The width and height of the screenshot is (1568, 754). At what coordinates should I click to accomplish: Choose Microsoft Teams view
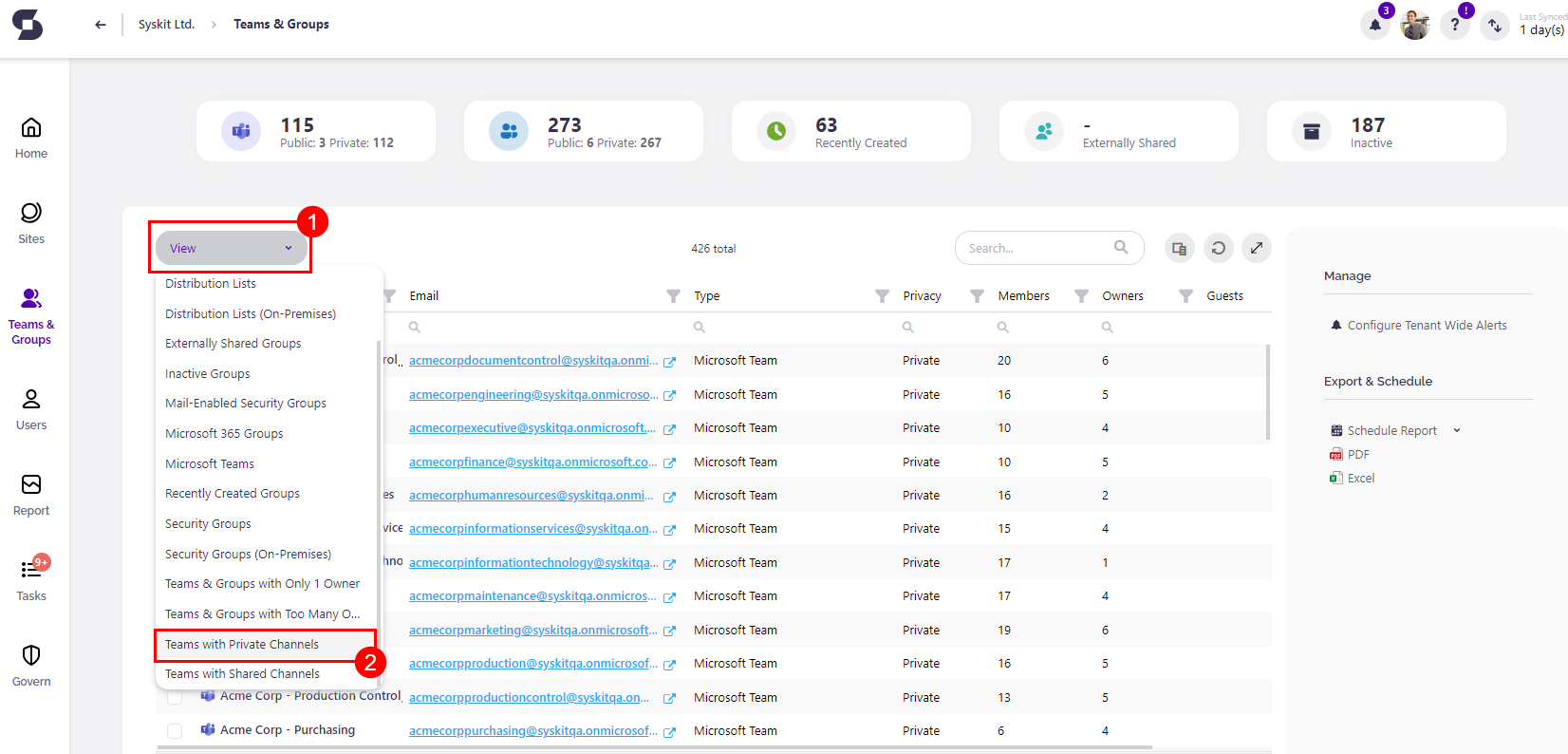(x=210, y=463)
